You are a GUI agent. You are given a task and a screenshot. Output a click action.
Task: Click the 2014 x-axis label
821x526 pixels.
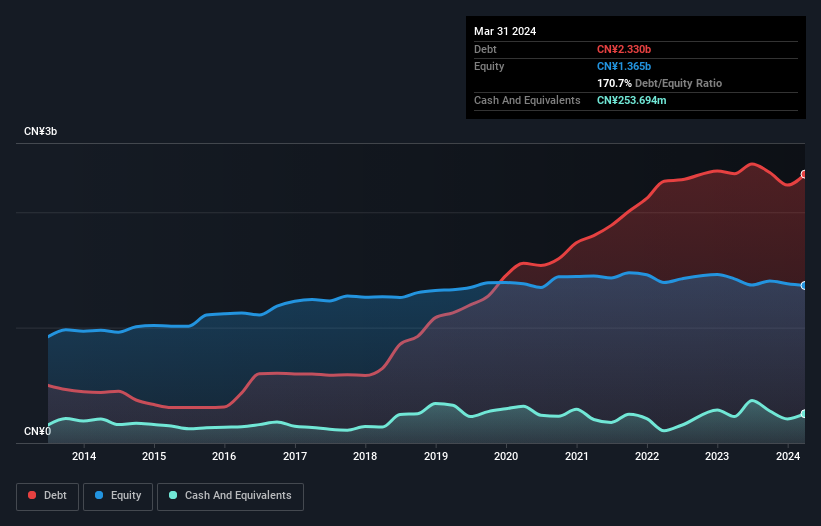point(84,456)
